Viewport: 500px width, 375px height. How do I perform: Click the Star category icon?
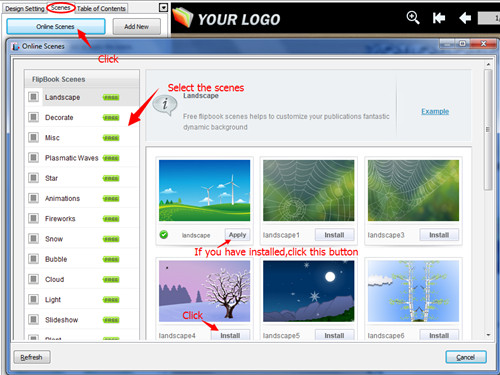[x=33, y=178]
